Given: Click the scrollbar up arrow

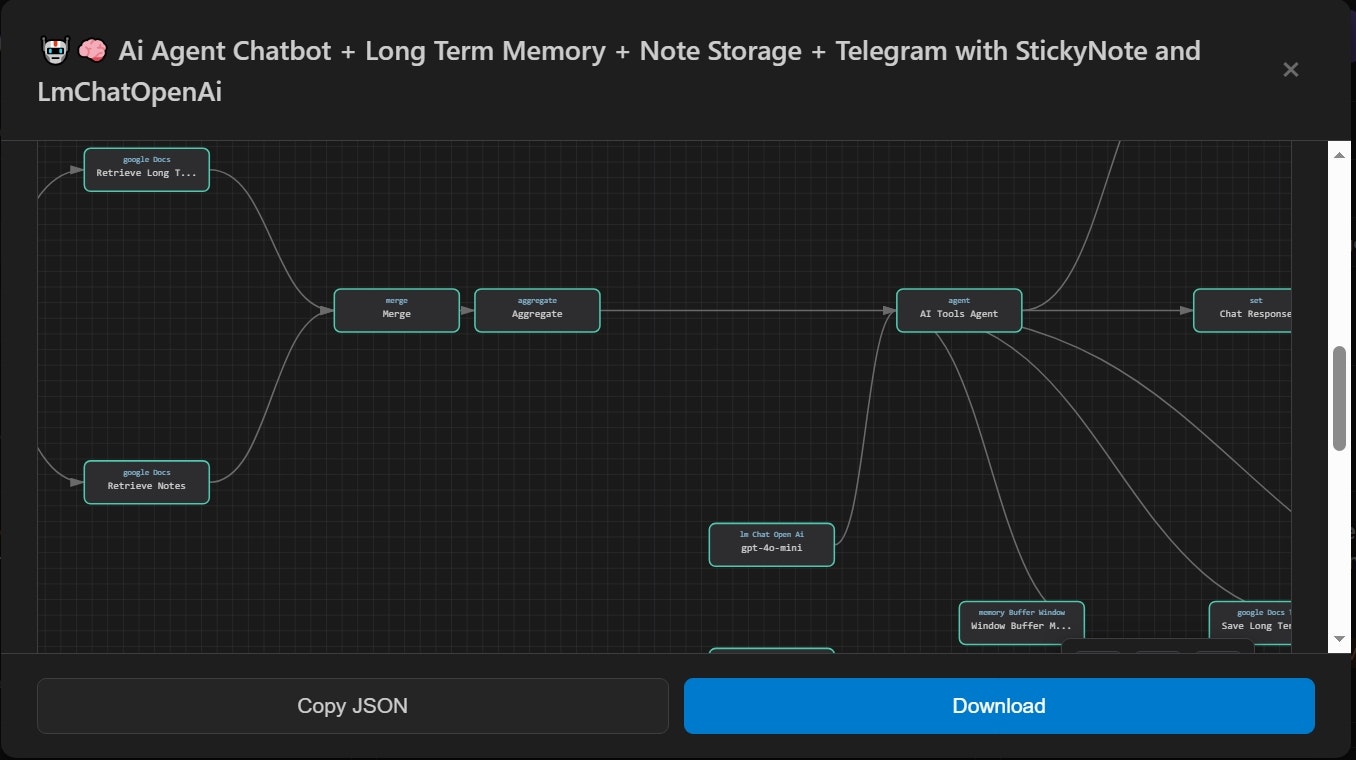Looking at the screenshot, I should (x=1338, y=153).
